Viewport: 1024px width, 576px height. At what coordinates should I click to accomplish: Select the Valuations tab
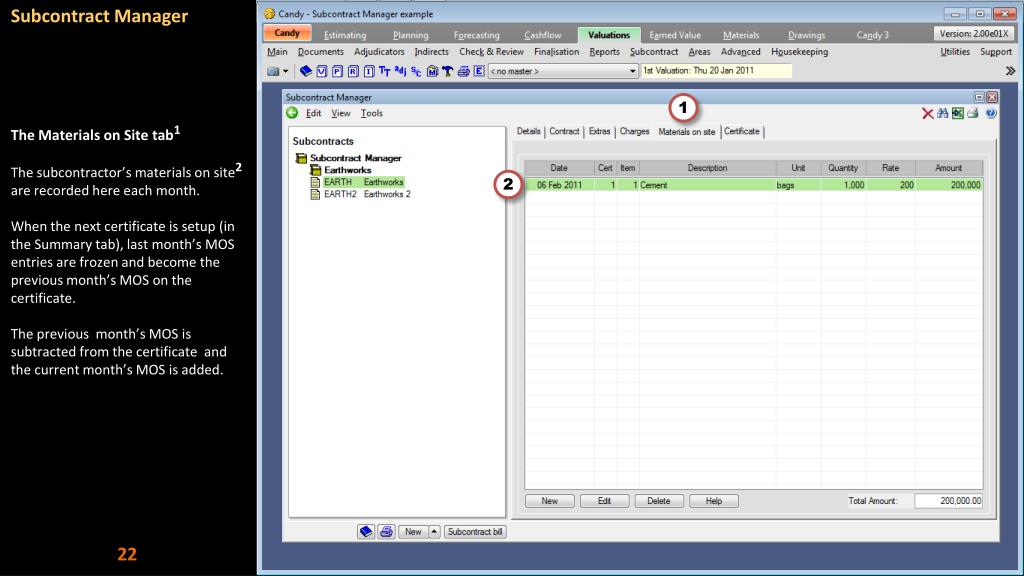609,35
